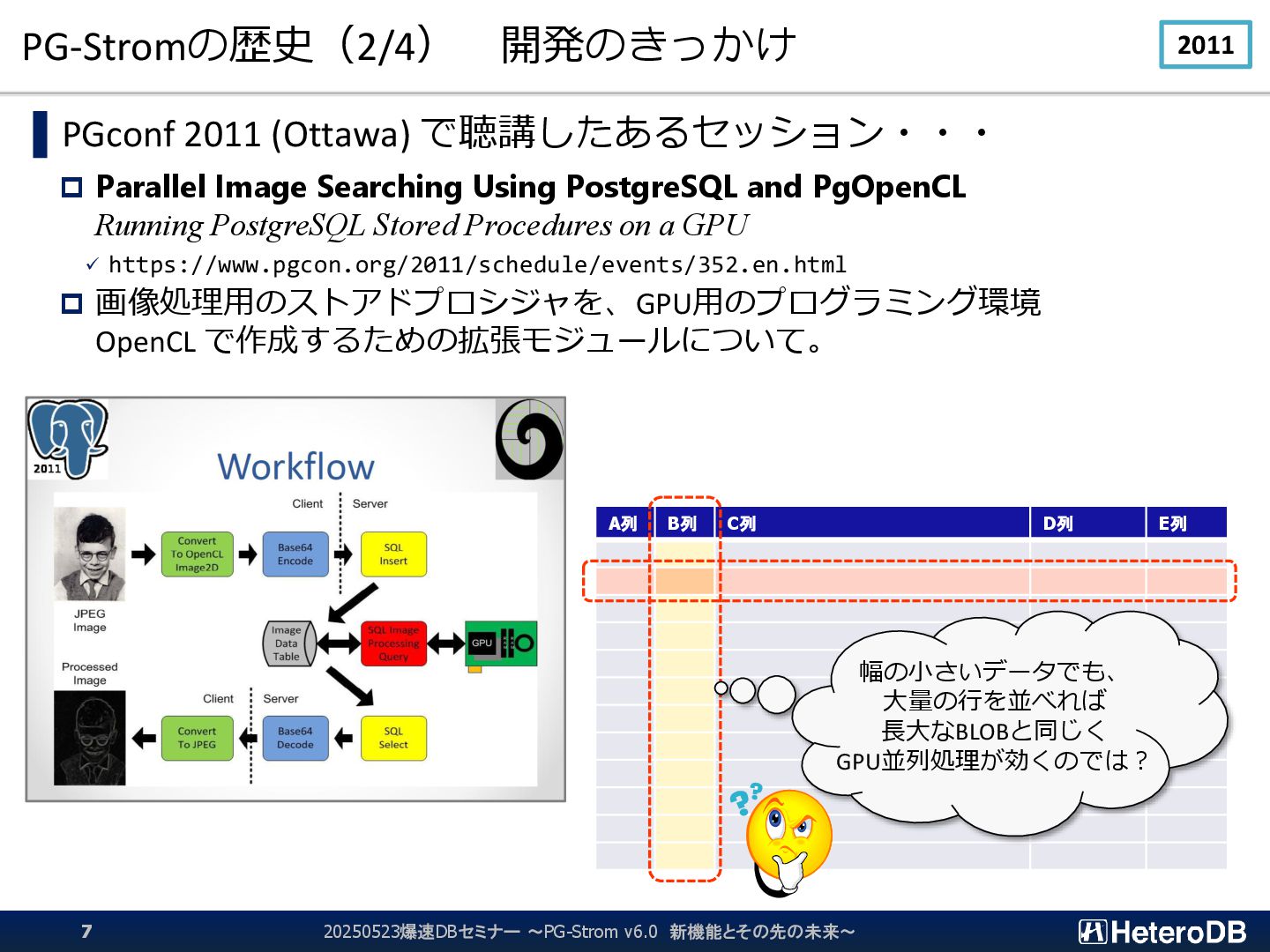1270x952 pixels.
Task: Click the italic Running PostgreSQL Stored Procedures subtitle
Action: tap(422, 227)
